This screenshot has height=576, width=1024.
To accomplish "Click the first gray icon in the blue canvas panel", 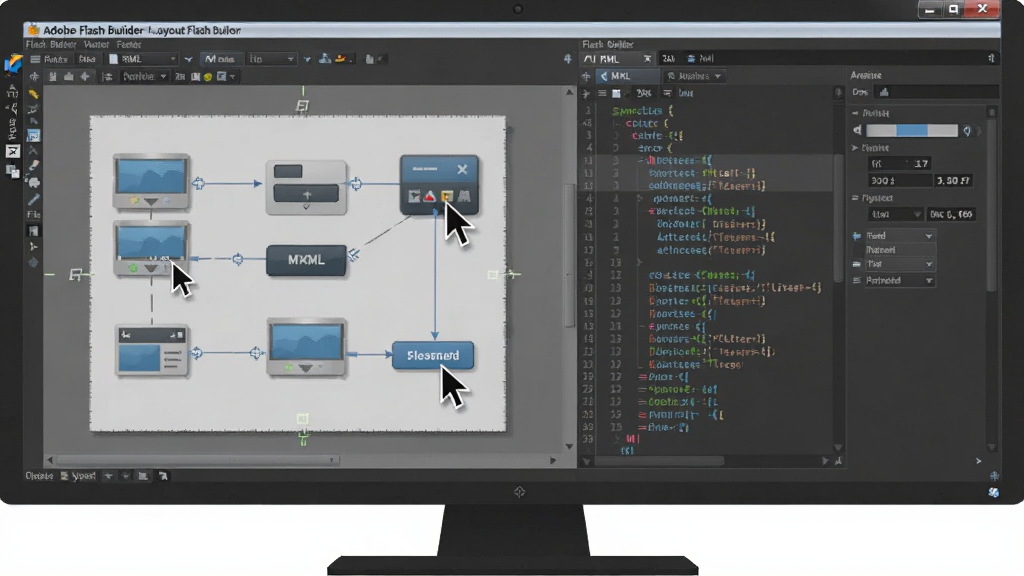I will coord(414,196).
